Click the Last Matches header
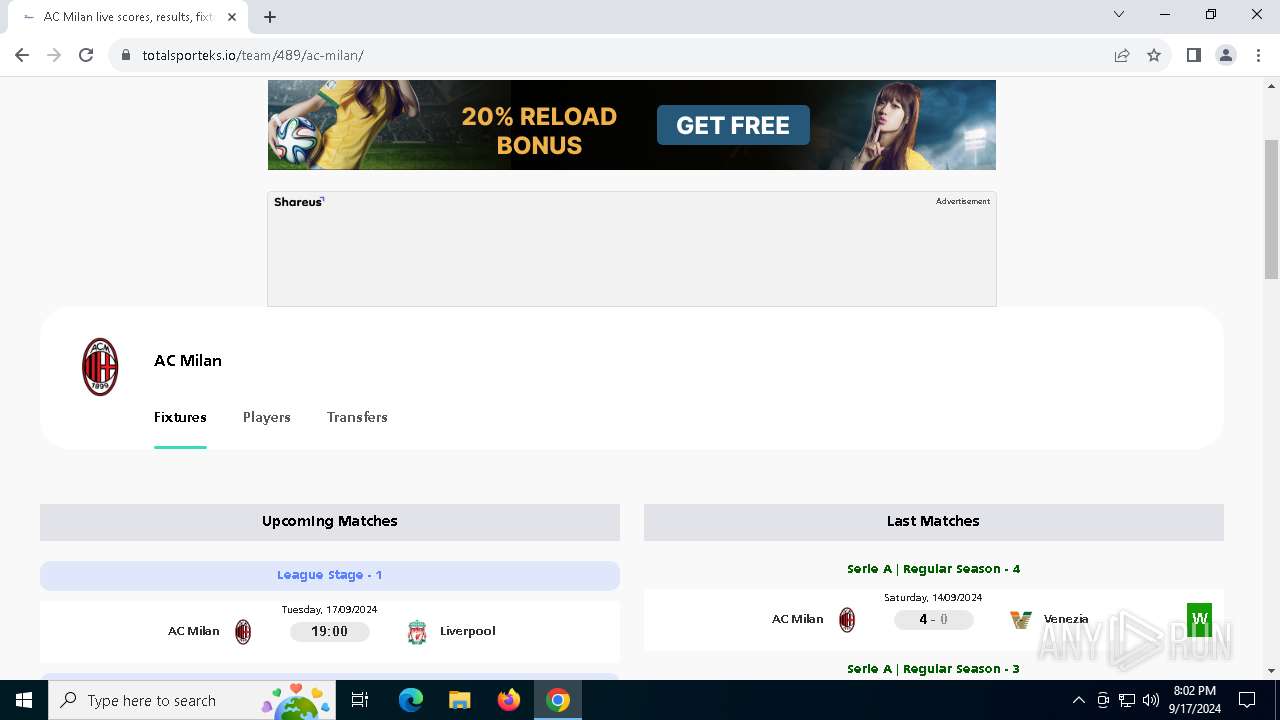This screenshot has height=720, width=1280. 933,521
